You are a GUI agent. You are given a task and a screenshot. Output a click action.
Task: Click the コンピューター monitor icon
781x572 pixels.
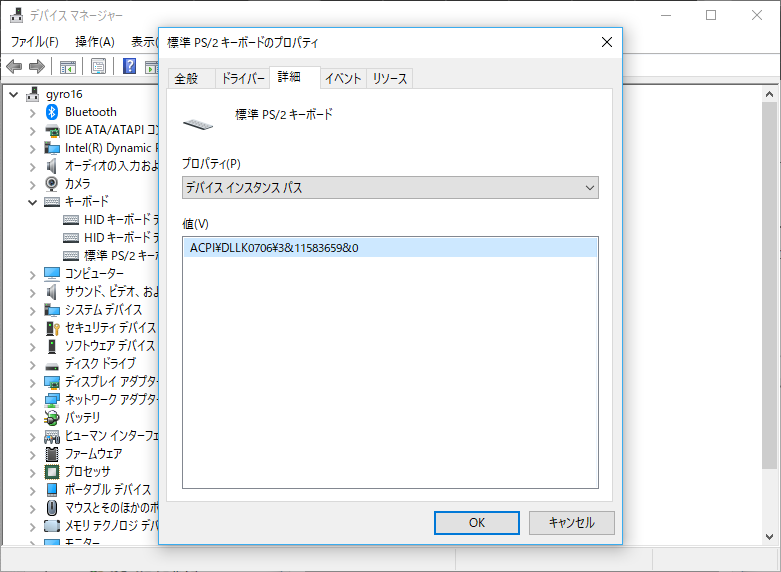click(52, 274)
